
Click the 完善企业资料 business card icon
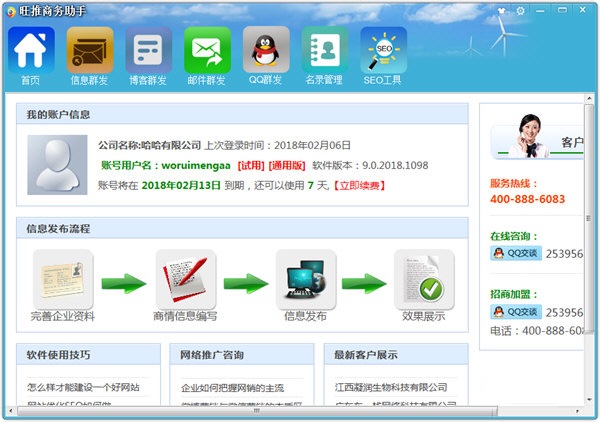63,279
